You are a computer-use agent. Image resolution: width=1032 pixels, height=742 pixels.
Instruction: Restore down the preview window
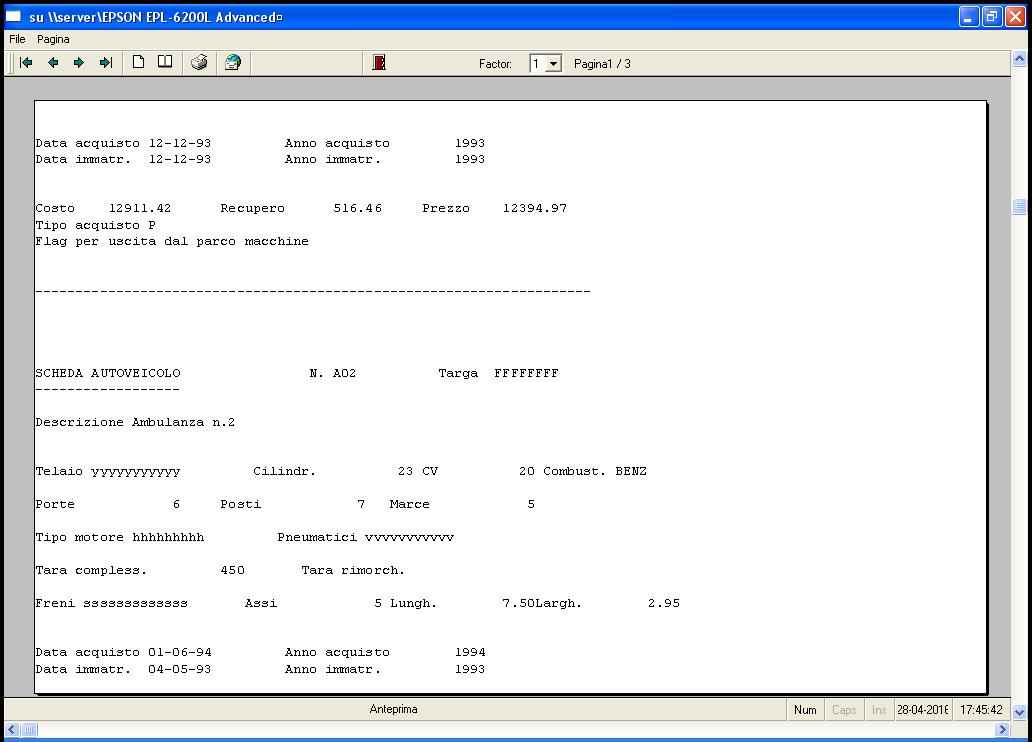(992, 16)
